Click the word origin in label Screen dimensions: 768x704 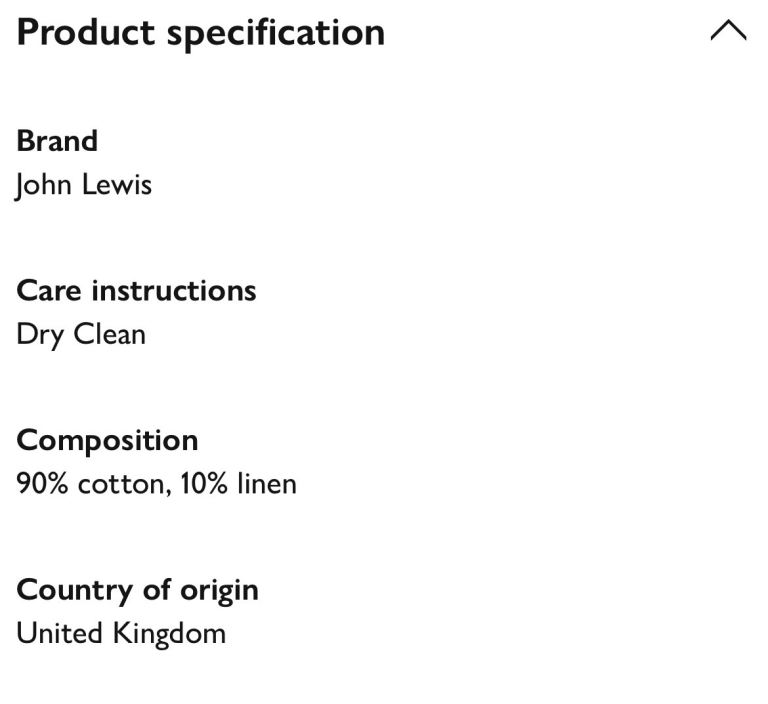point(219,590)
